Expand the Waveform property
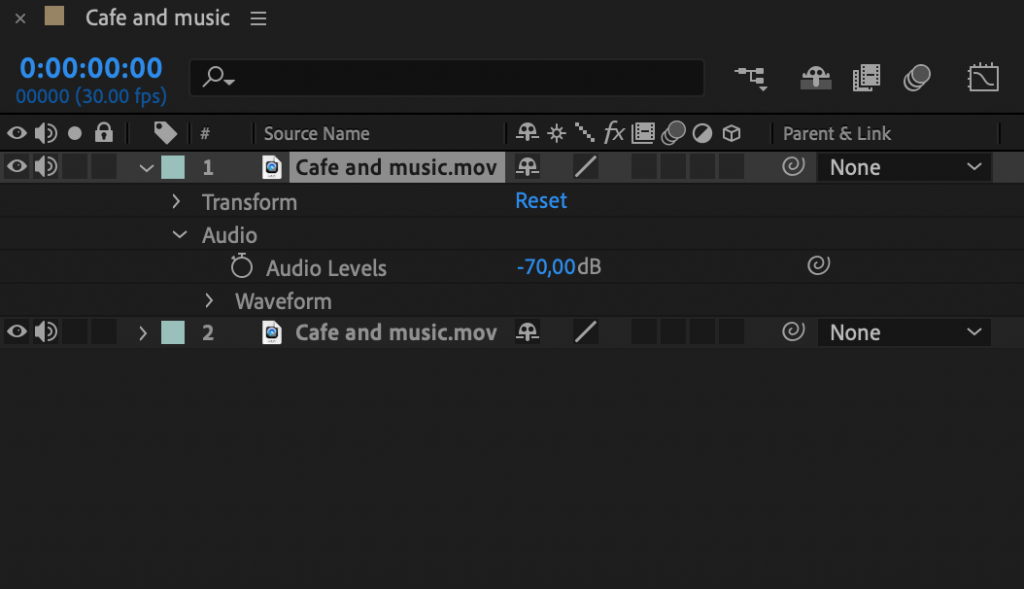1024x589 pixels. click(209, 300)
